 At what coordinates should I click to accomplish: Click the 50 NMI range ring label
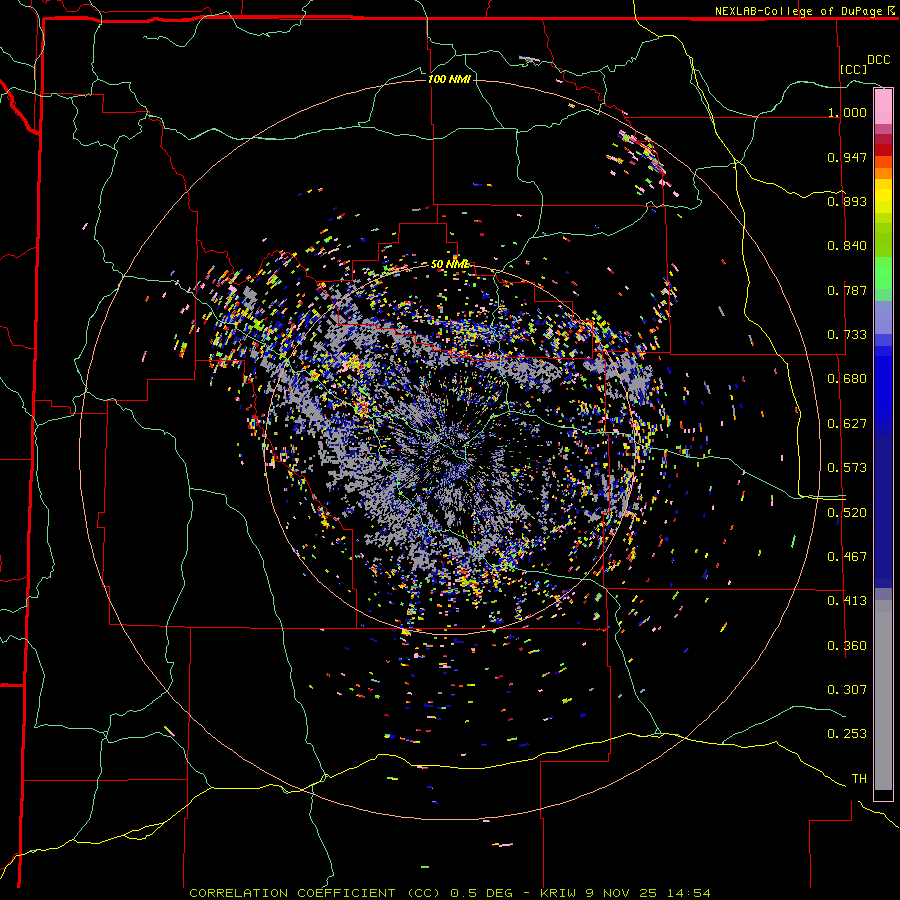tap(450, 264)
